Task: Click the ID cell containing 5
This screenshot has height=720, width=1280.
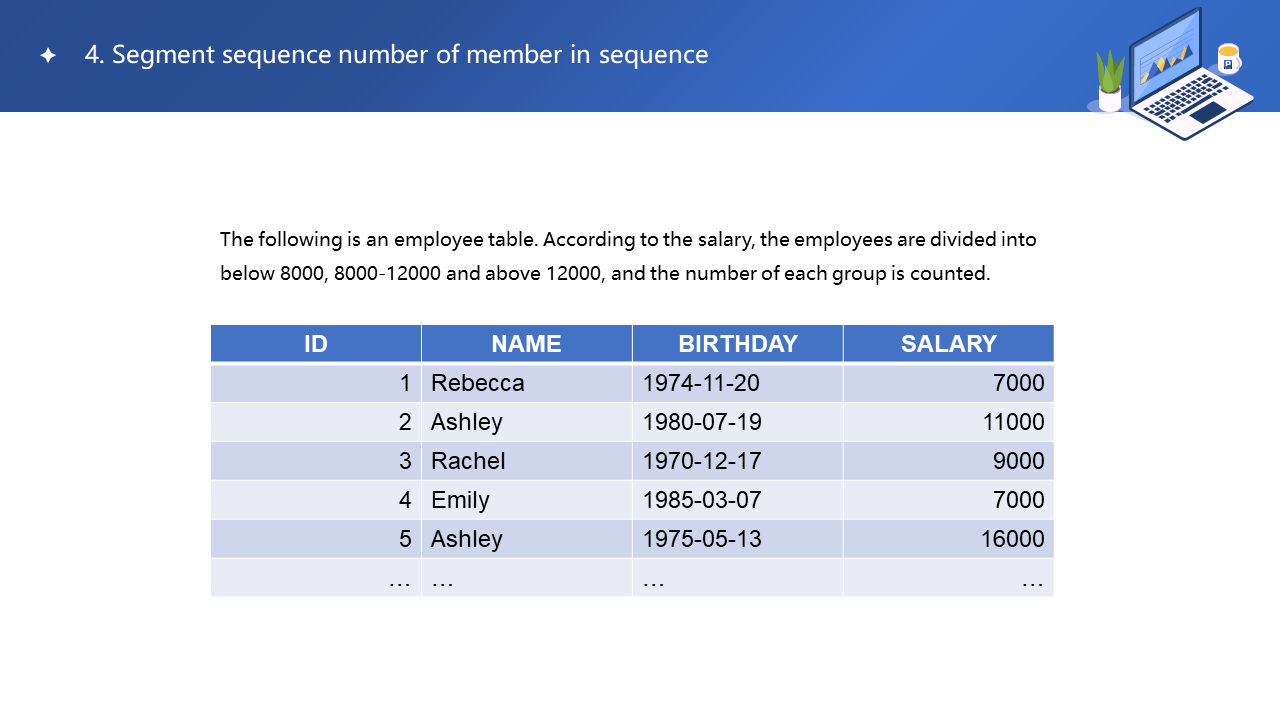Action: (x=404, y=539)
